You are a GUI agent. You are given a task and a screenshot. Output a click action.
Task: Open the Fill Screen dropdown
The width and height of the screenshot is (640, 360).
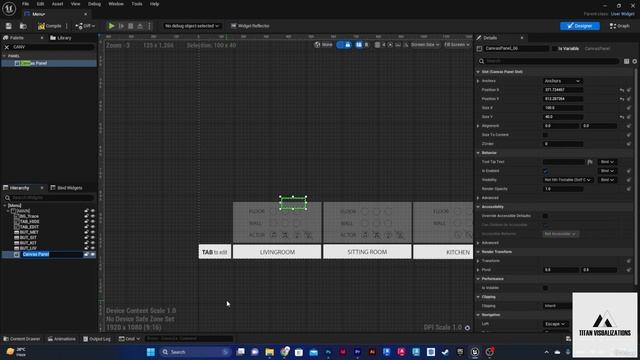[x=457, y=45]
